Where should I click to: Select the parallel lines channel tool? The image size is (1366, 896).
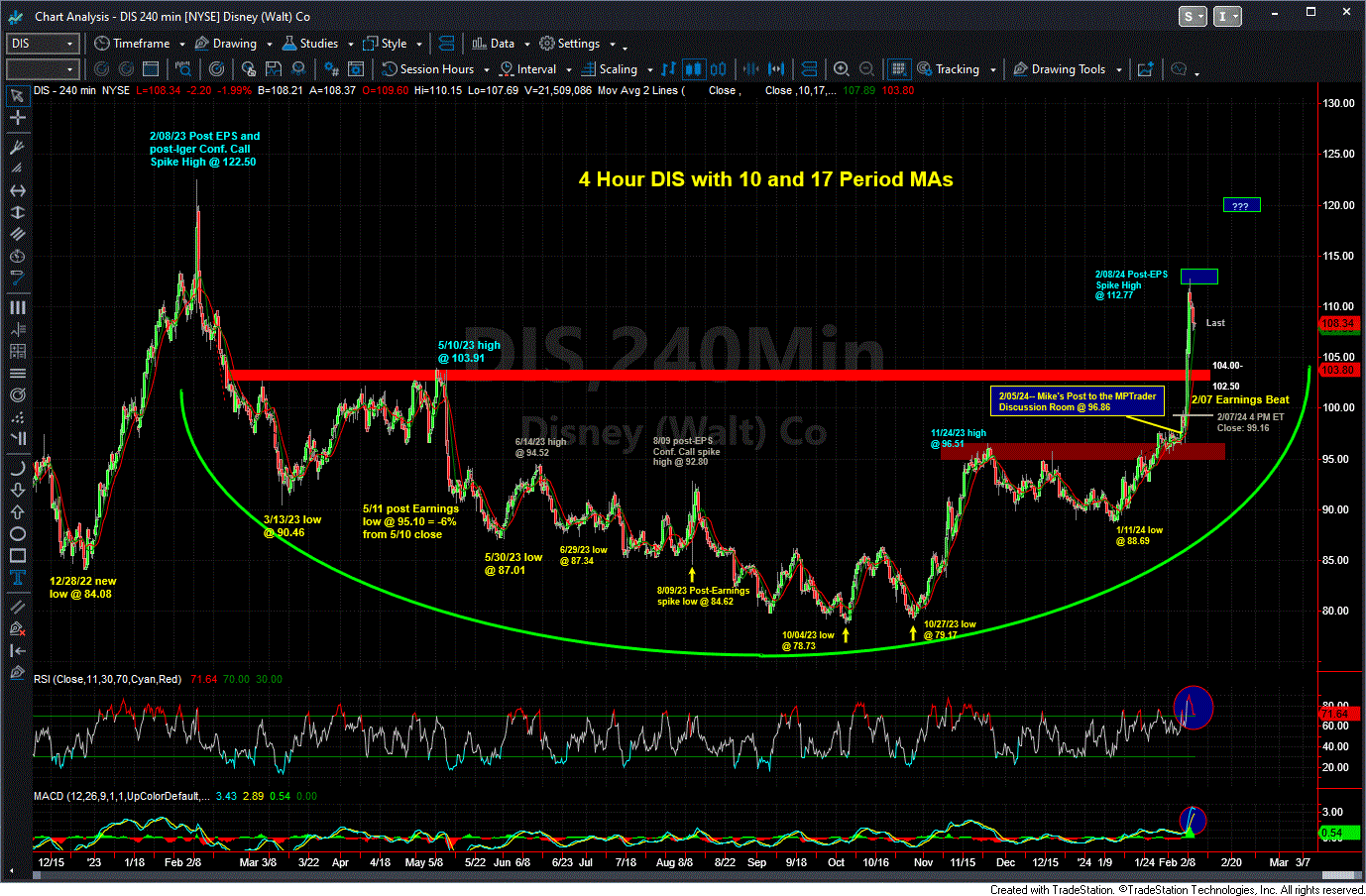tap(17, 234)
